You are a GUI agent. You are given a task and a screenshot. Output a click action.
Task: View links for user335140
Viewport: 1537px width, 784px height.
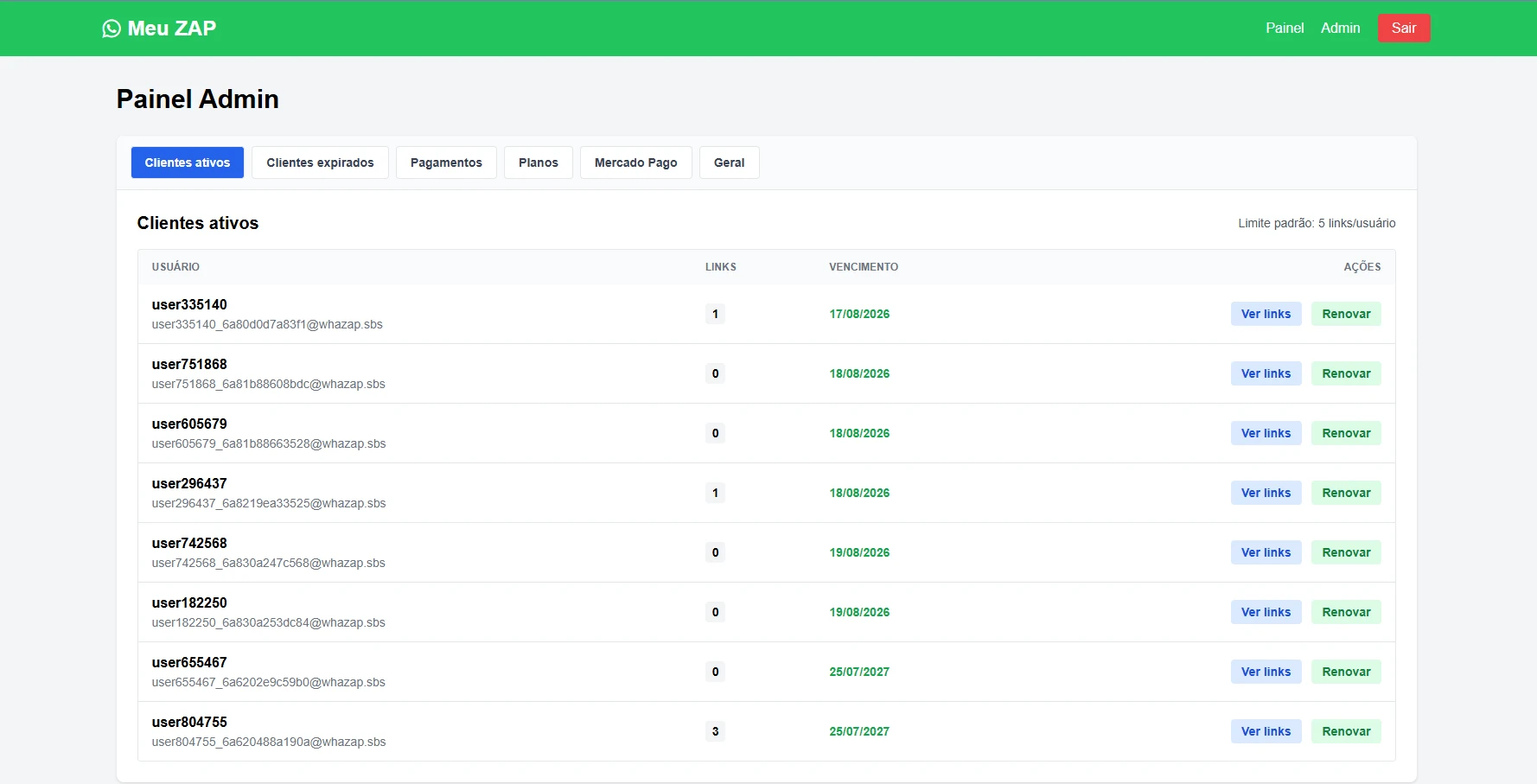point(1266,314)
